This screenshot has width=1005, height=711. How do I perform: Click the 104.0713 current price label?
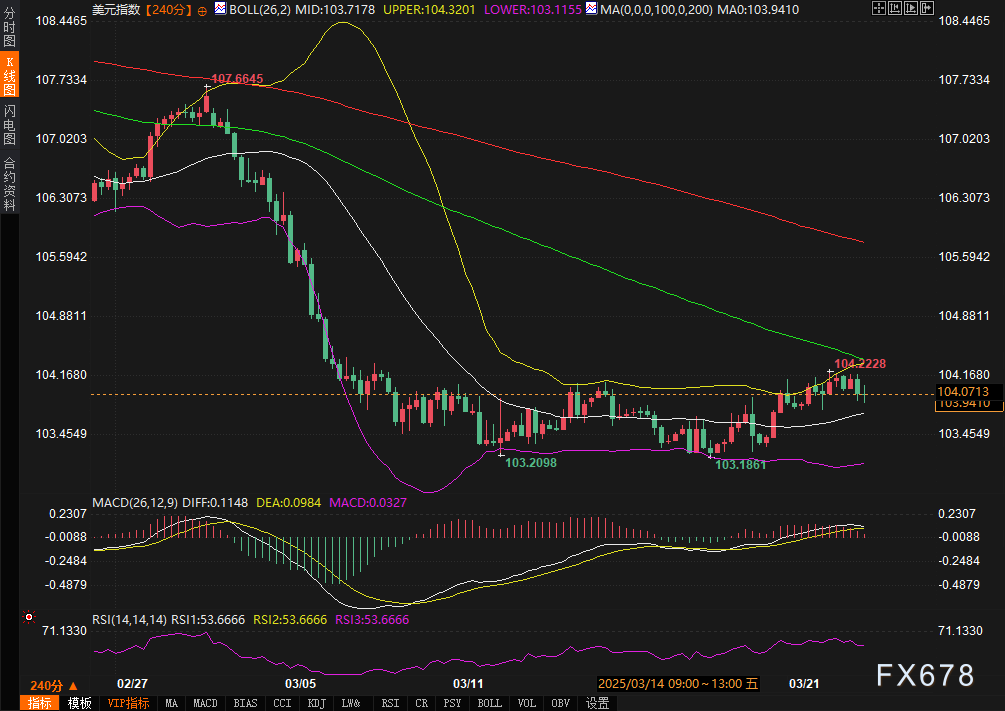(x=963, y=391)
